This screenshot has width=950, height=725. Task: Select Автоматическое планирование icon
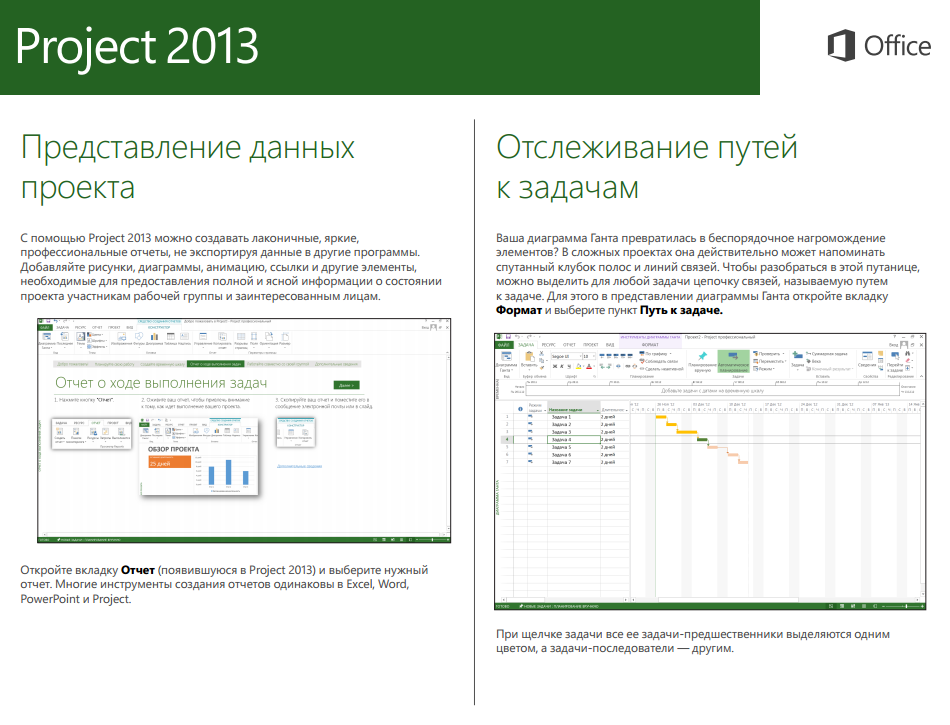pyautogui.click(x=734, y=362)
